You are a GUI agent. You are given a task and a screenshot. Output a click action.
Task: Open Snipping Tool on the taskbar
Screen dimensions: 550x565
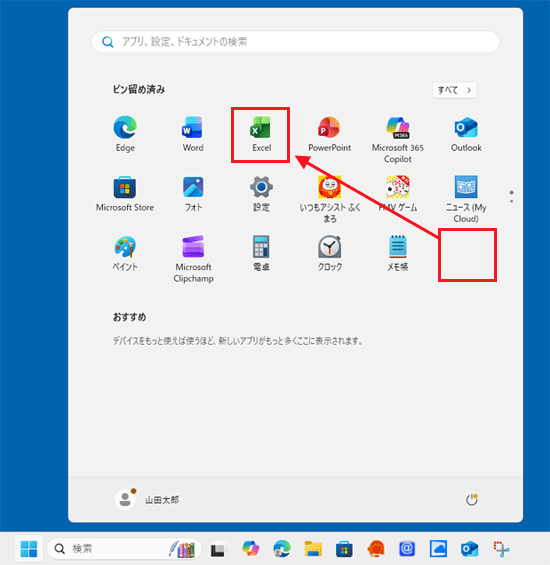click(x=501, y=549)
